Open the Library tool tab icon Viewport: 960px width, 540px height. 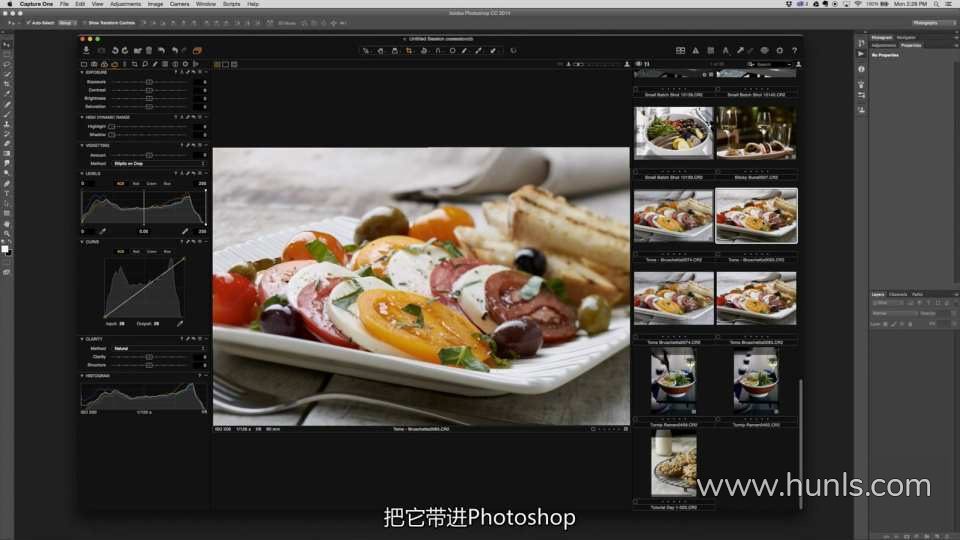point(84,64)
